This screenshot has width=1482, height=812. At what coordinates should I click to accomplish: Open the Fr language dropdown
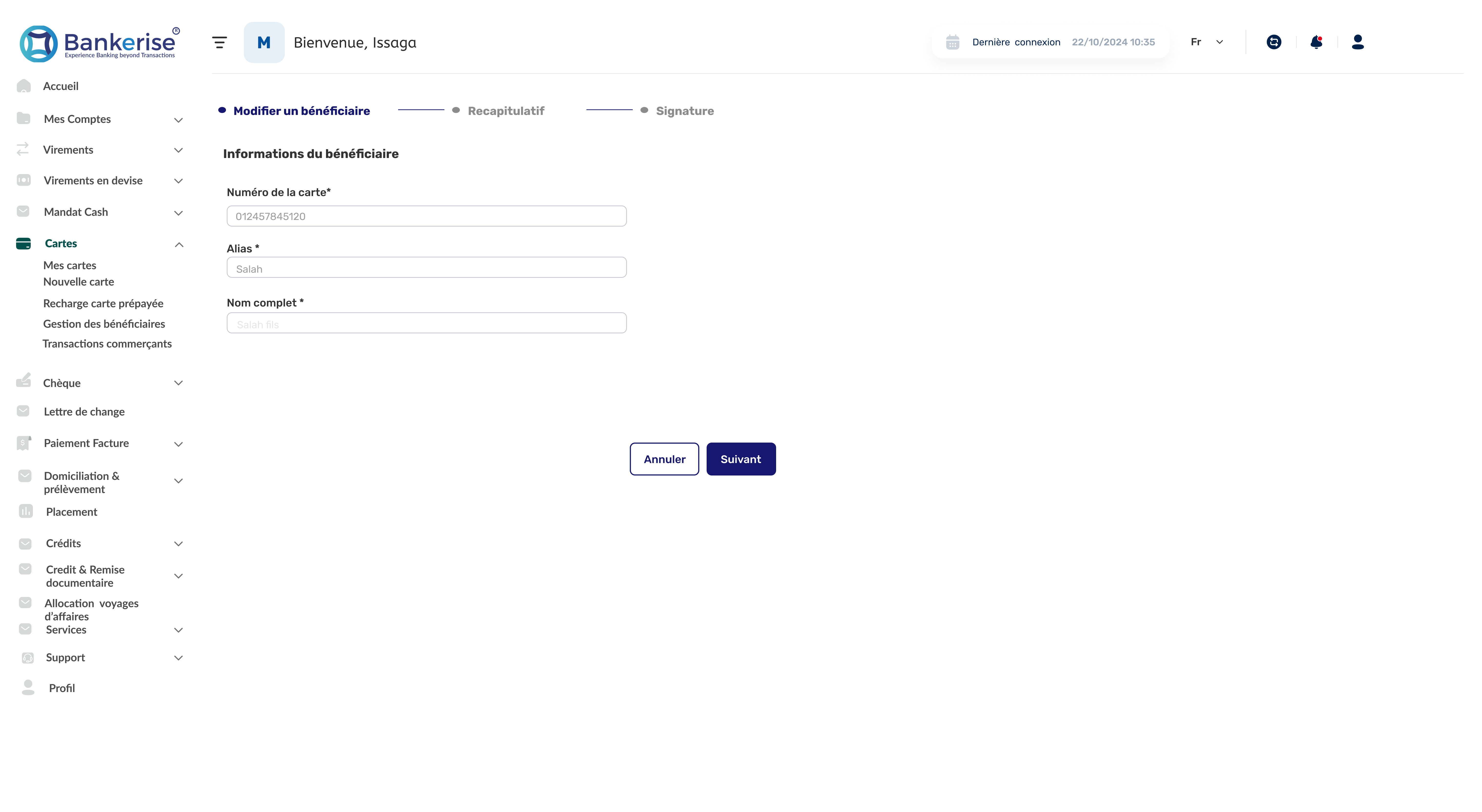tap(1207, 42)
